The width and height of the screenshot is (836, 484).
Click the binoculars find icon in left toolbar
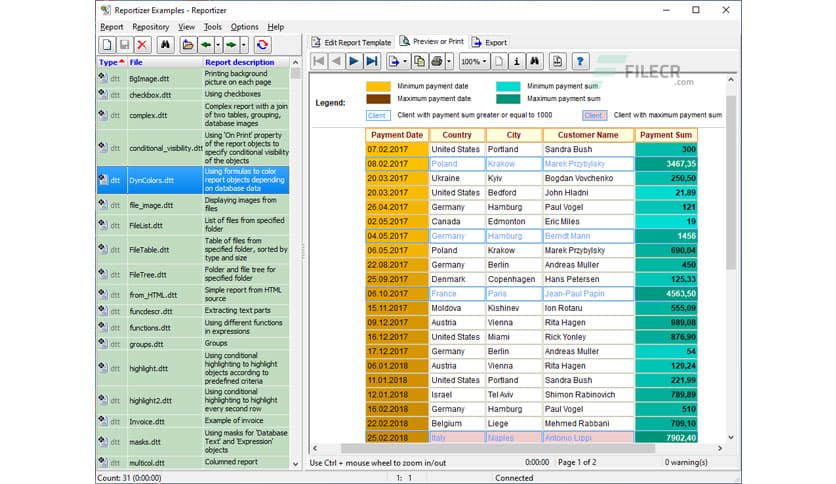(x=165, y=45)
